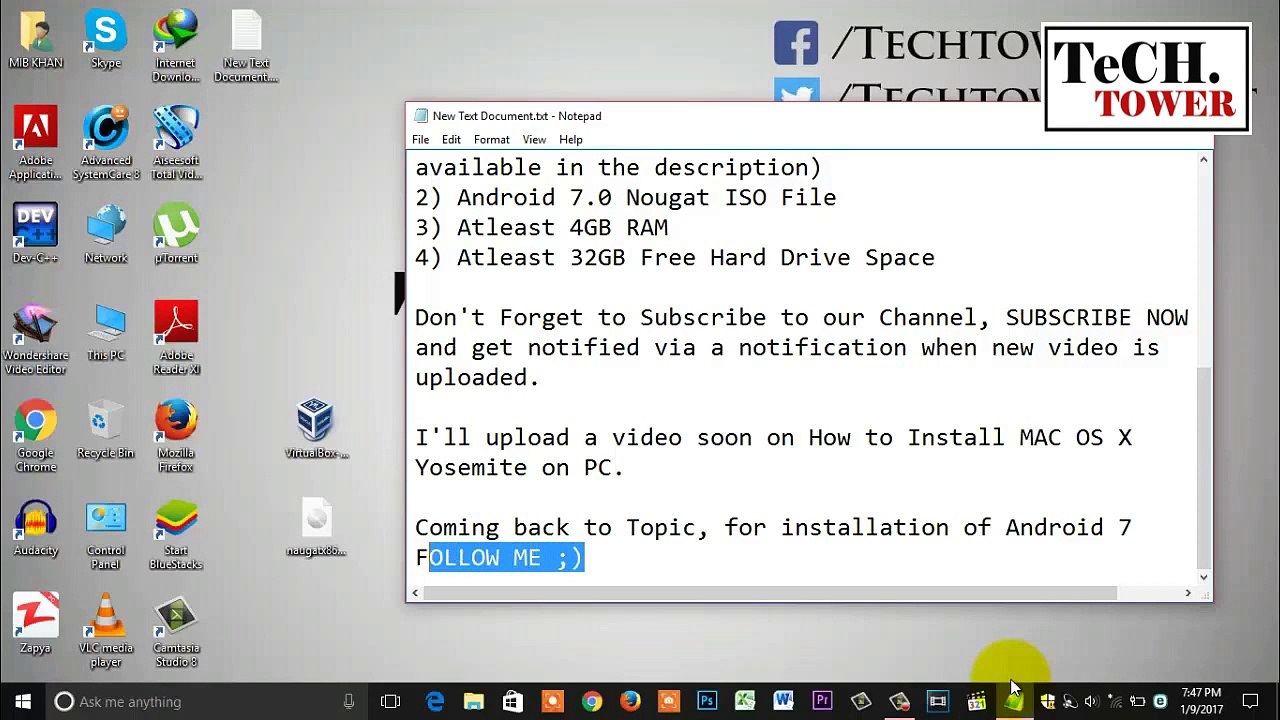This screenshot has height=720, width=1280.
Task: Open the MIB KHAN user folder icon
Action: (36, 39)
